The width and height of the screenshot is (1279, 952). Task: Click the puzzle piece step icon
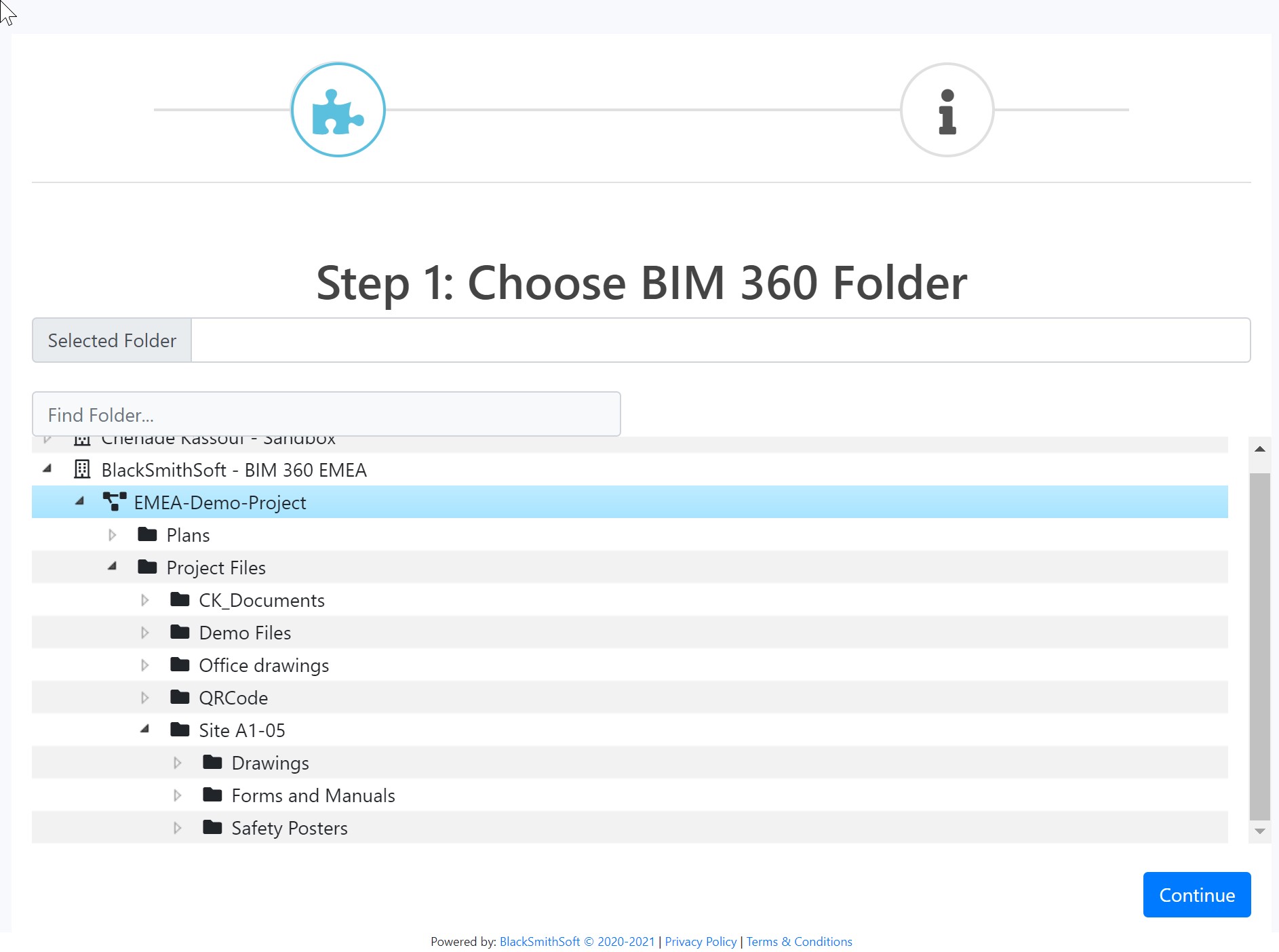click(338, 110)
